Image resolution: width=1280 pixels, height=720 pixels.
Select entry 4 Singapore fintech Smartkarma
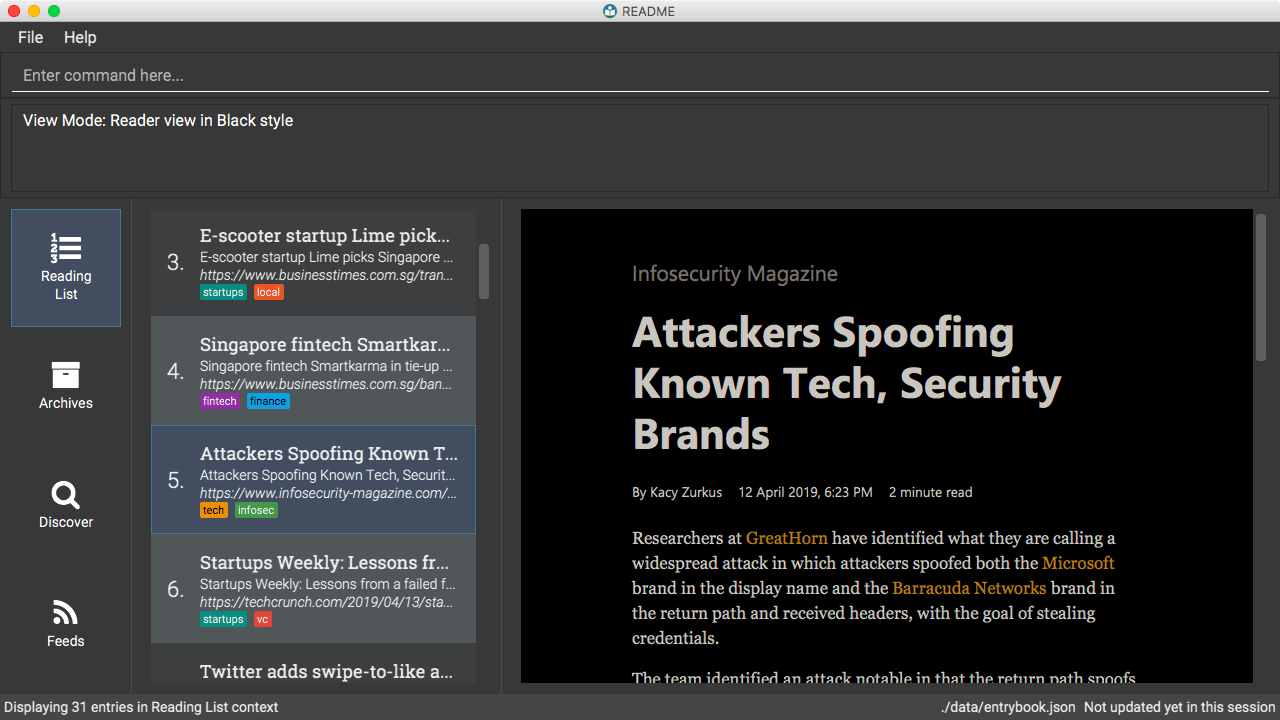pos(313,371)
